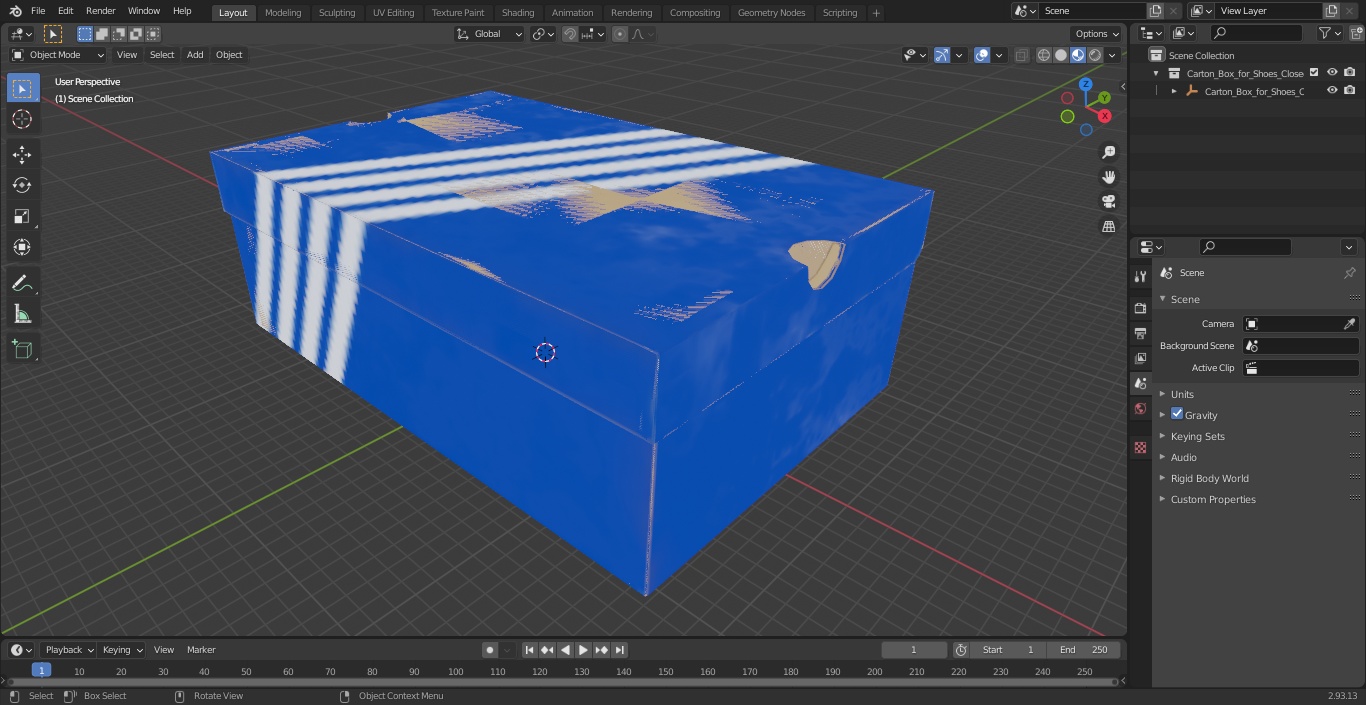Activate the Scale tool
This screenshot has width=1366, height=705.
[22, 216]
